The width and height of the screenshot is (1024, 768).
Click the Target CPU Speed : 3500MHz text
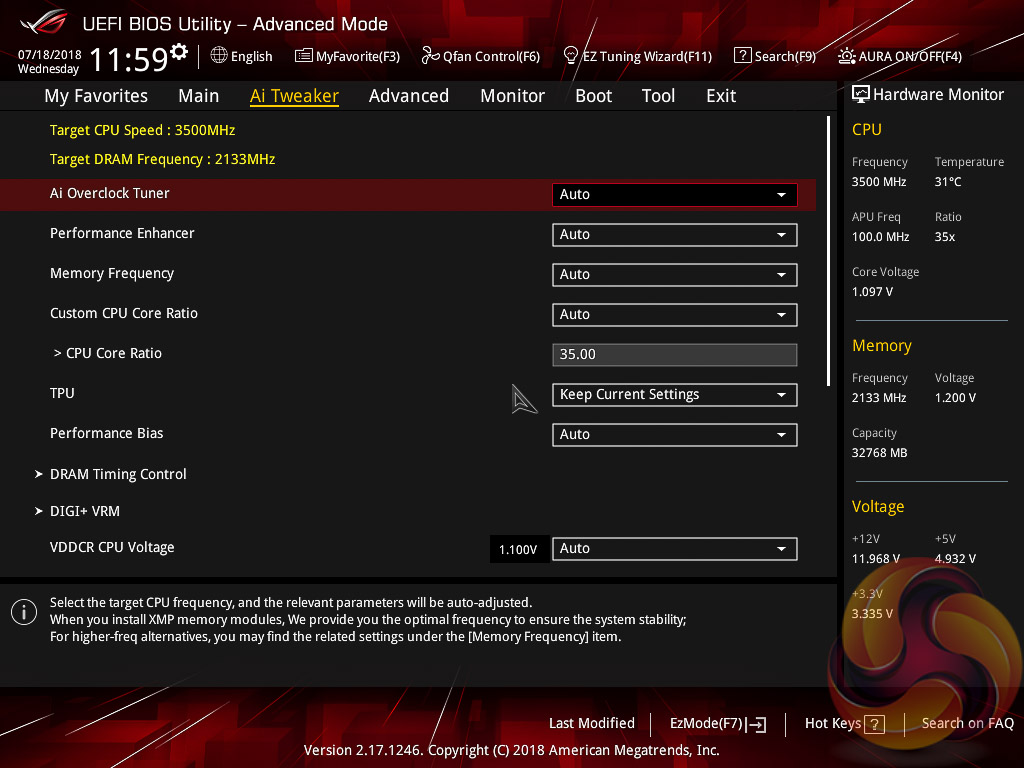[142, 130]
